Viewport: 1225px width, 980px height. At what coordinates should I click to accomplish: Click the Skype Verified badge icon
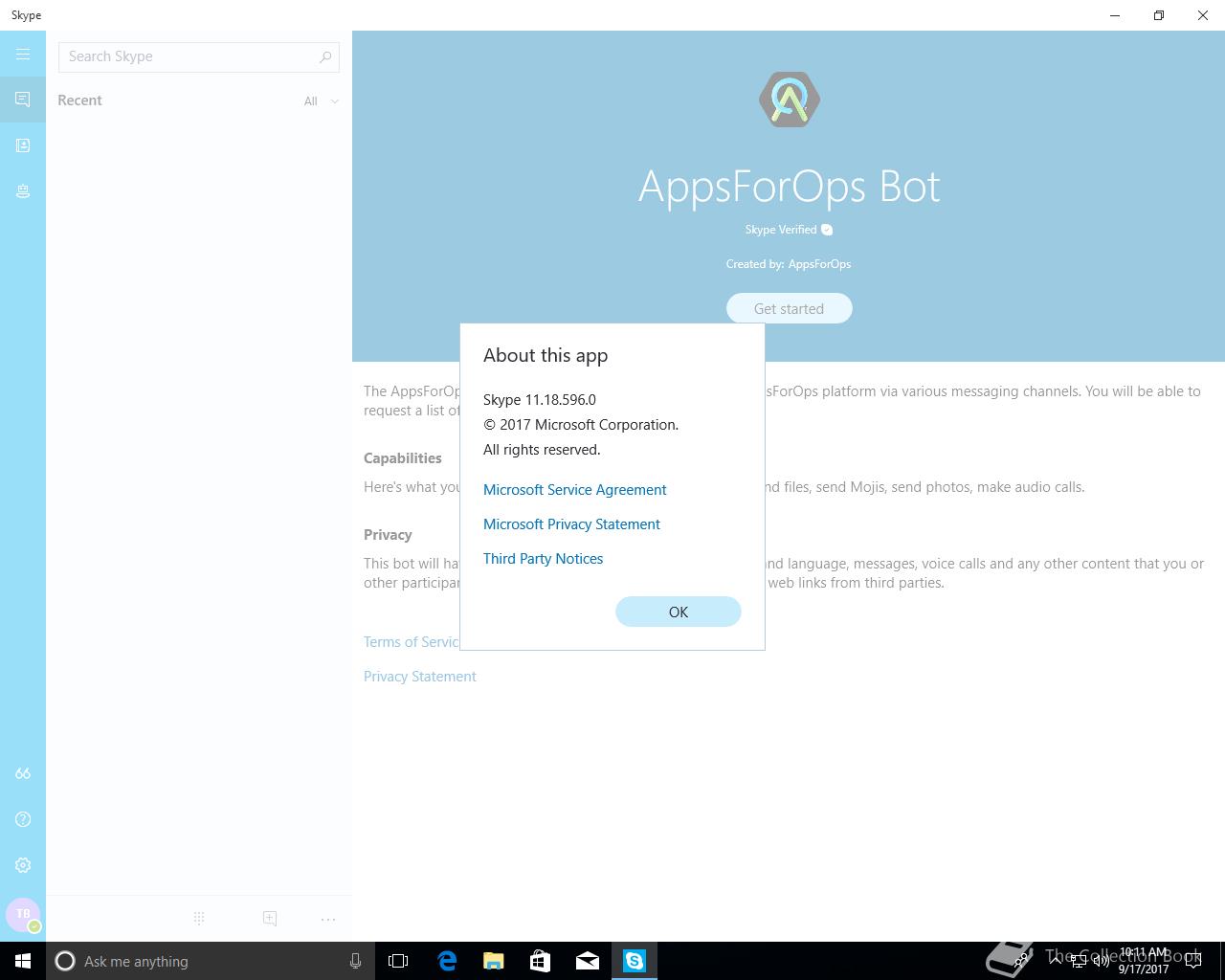(x=827, y=230)
